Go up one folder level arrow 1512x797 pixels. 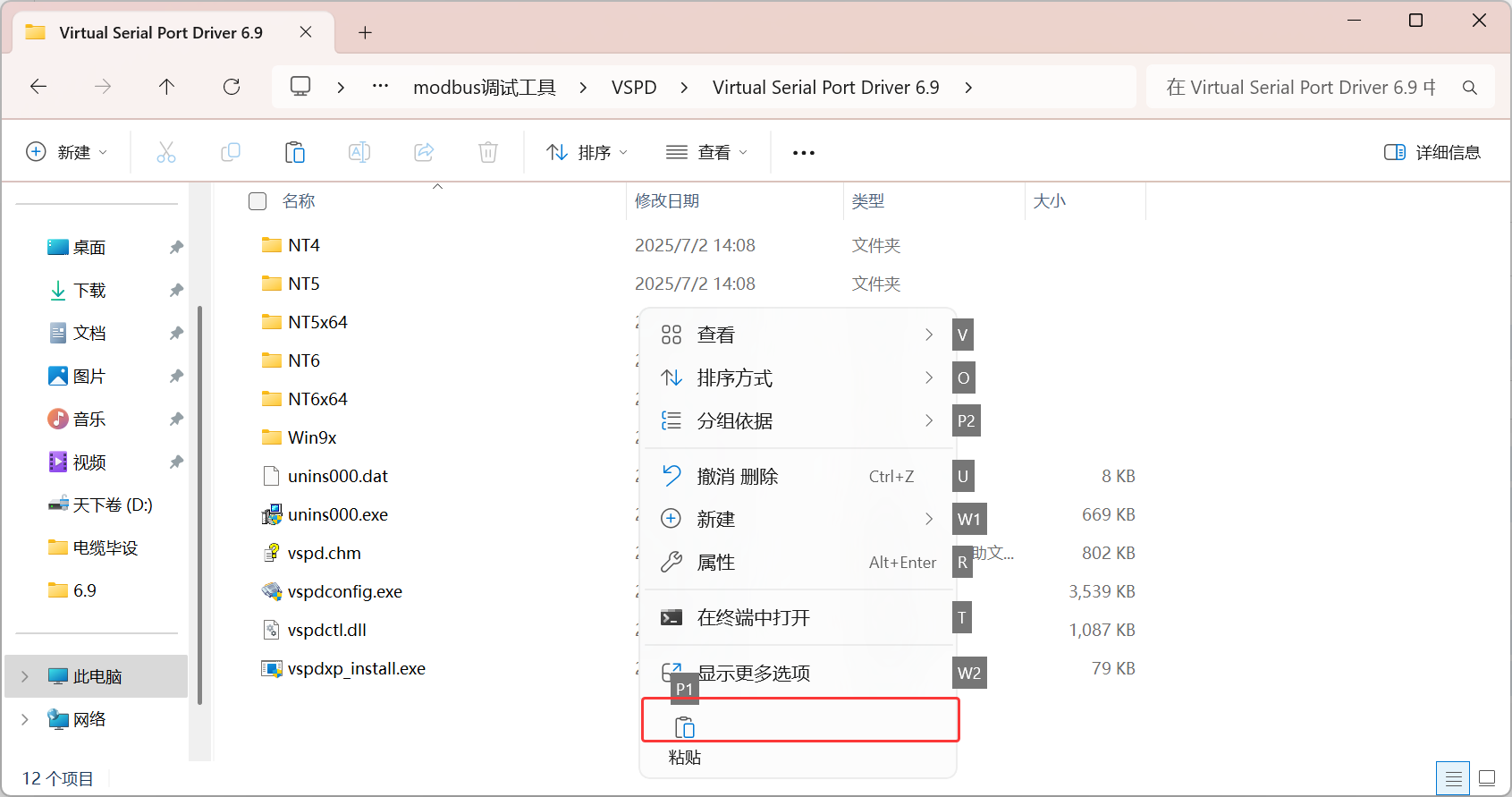coord(167,87)
